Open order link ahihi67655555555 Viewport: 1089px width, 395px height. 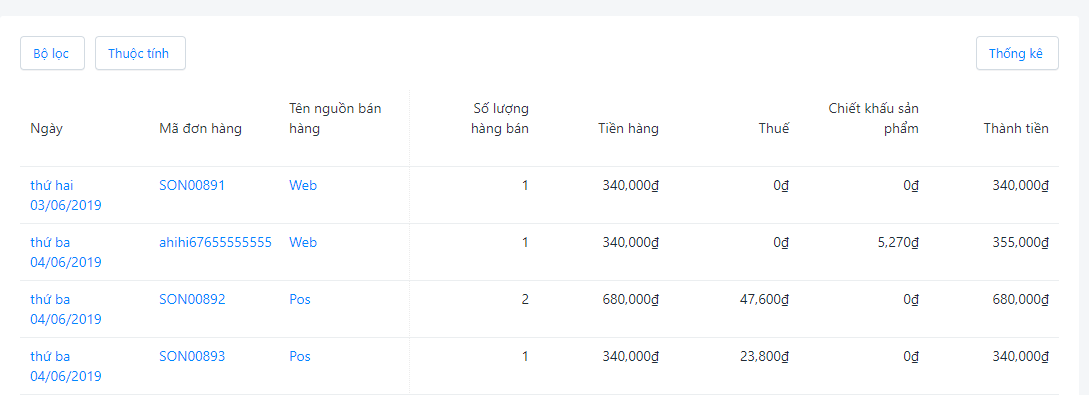click(215, 242)
